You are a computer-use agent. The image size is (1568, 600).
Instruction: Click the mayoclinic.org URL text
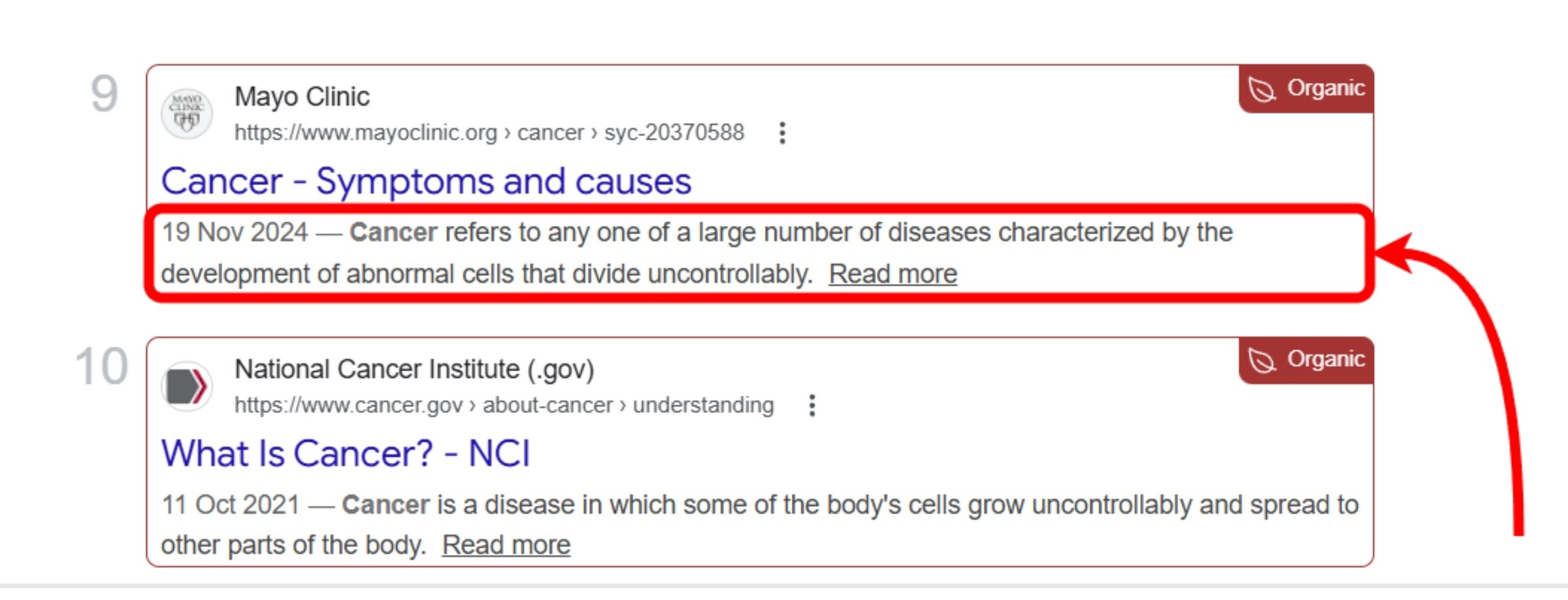[366, 133]
